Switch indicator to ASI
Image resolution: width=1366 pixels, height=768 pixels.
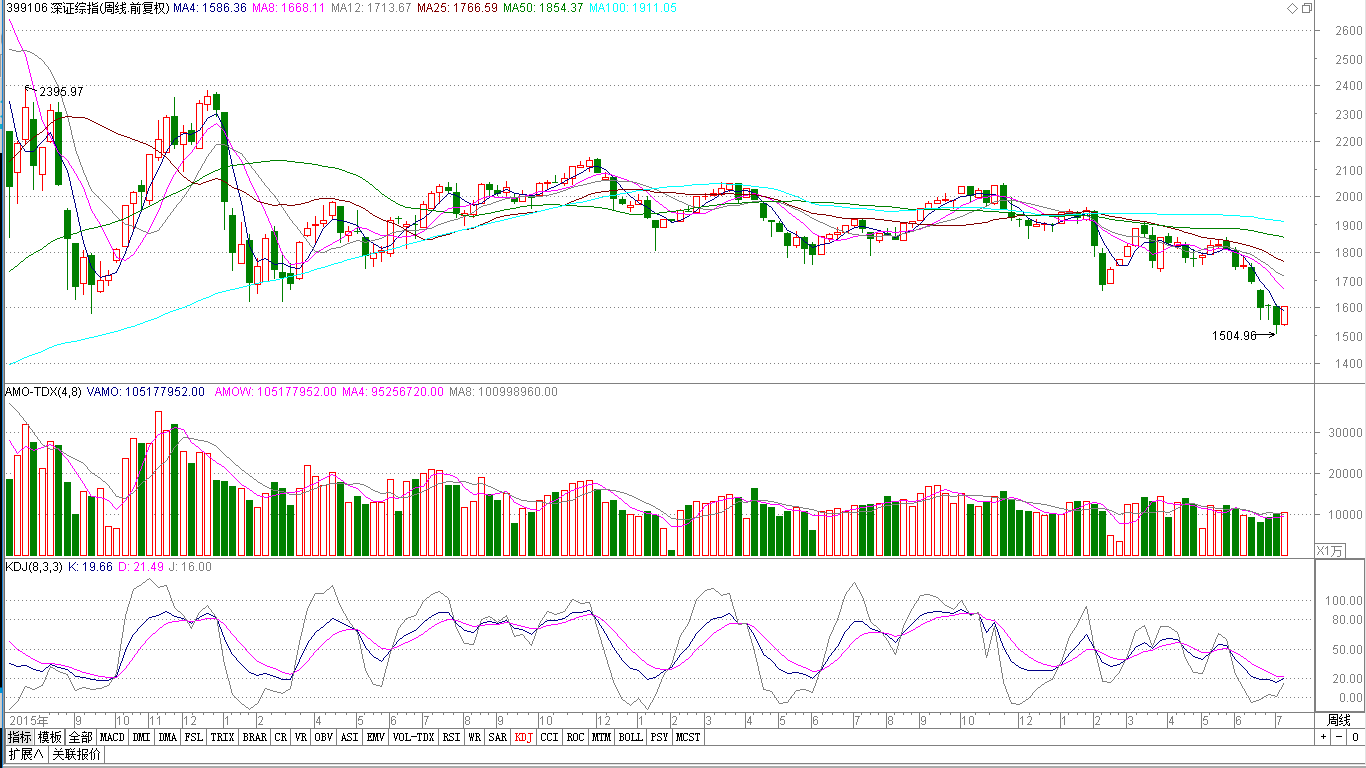pyautogui.click(x=349, y=737)
